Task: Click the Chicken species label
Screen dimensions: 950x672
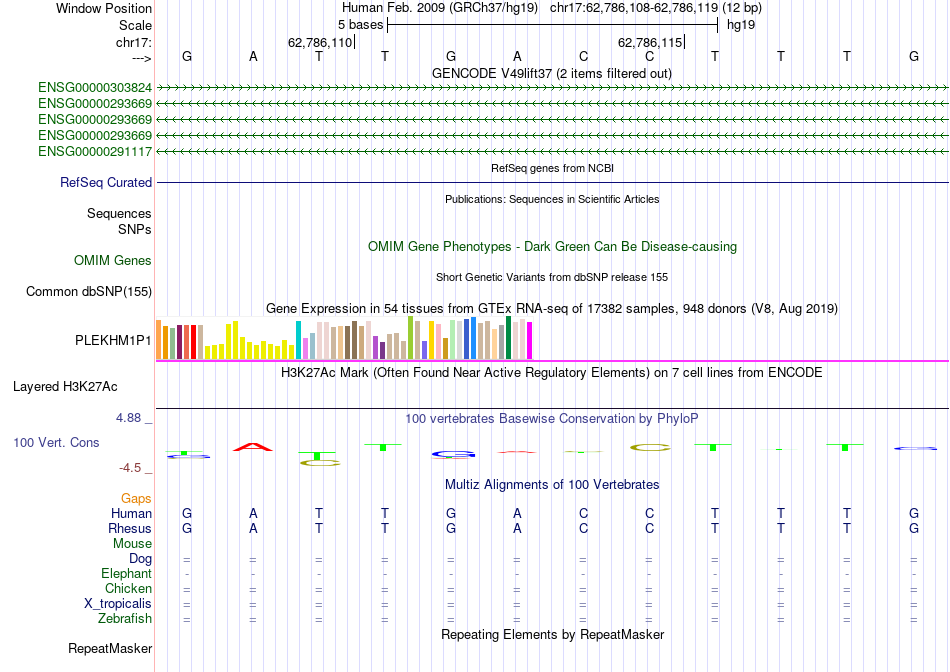Action: 128,588
